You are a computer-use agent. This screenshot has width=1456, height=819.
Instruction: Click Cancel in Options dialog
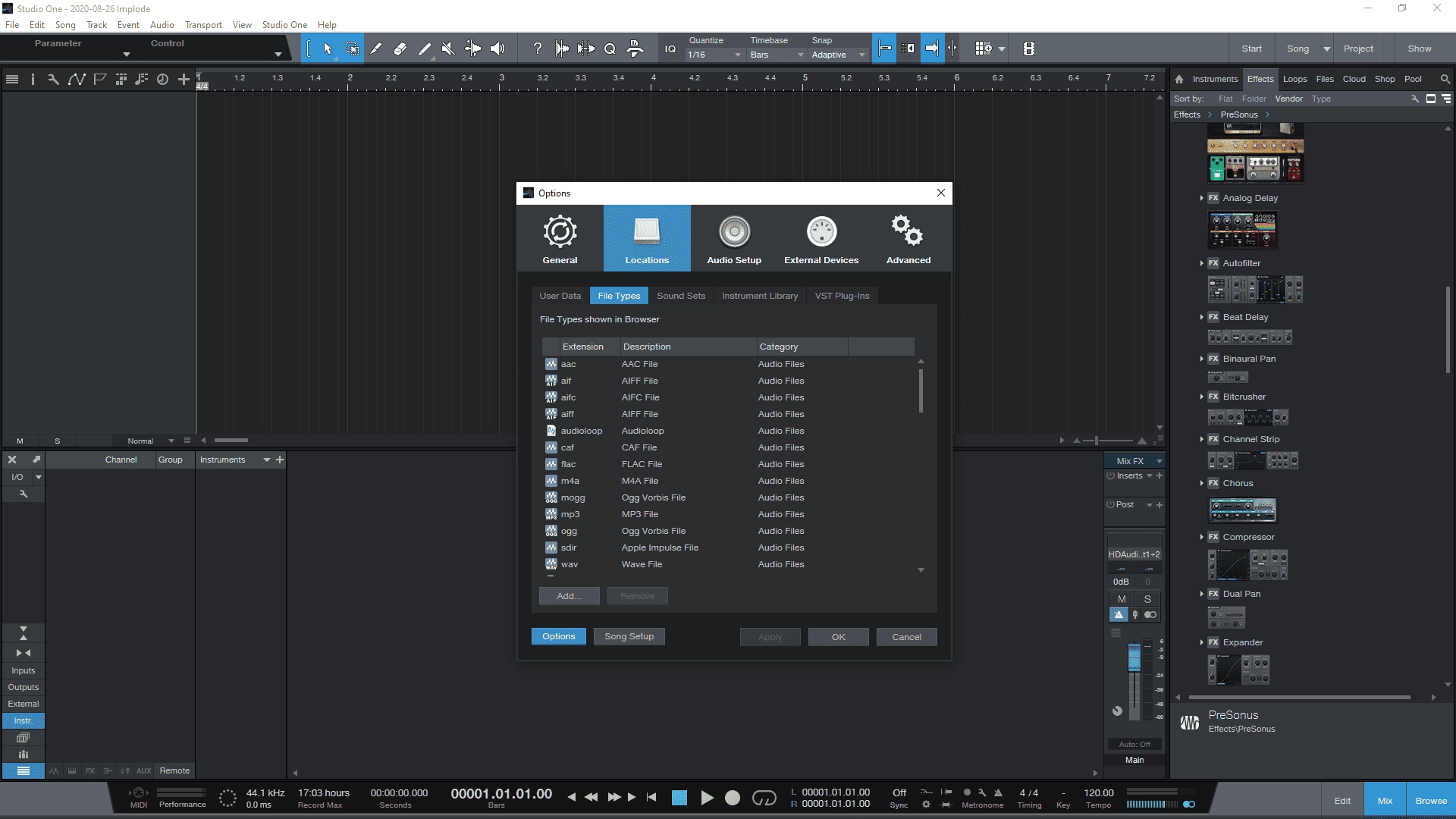(x=906, y=637)
